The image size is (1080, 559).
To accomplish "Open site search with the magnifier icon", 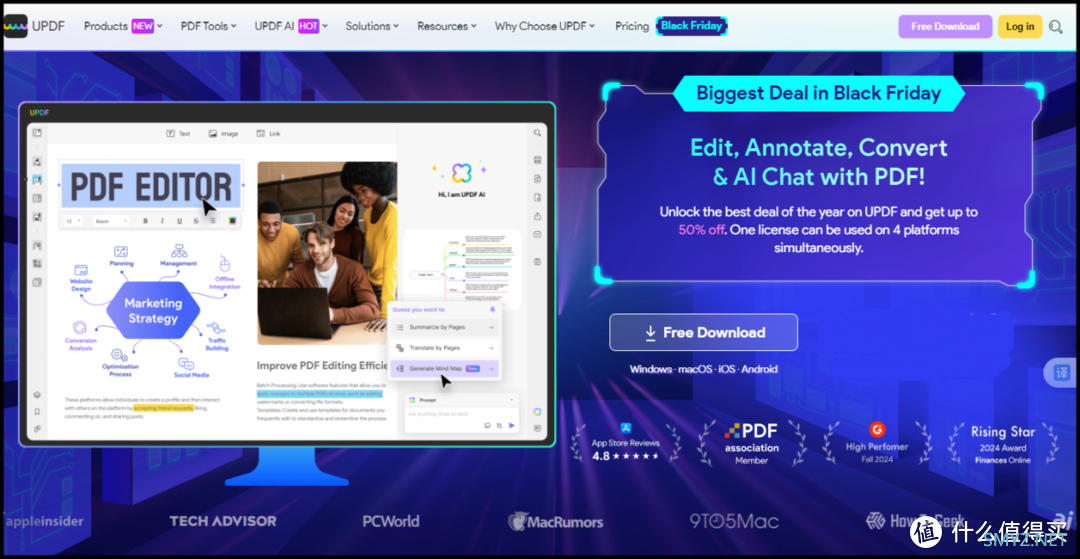I will [x=1056, y=27].
